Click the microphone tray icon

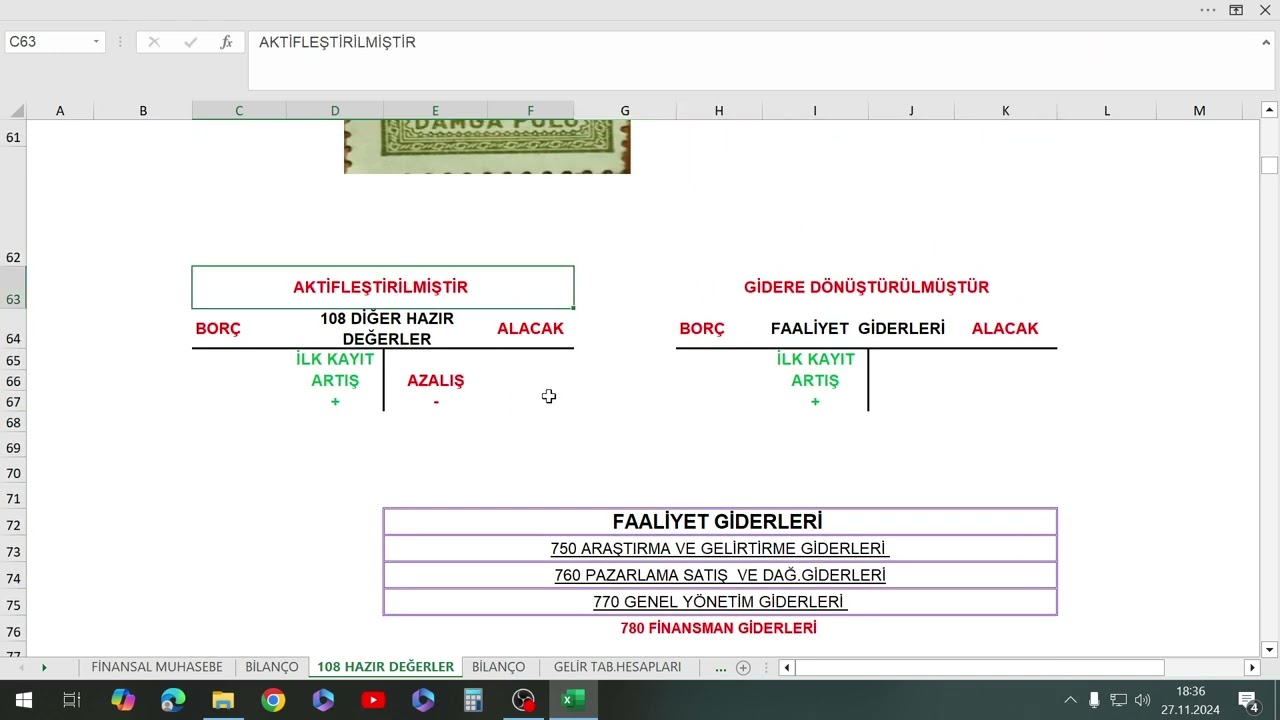click(1094, 700)
